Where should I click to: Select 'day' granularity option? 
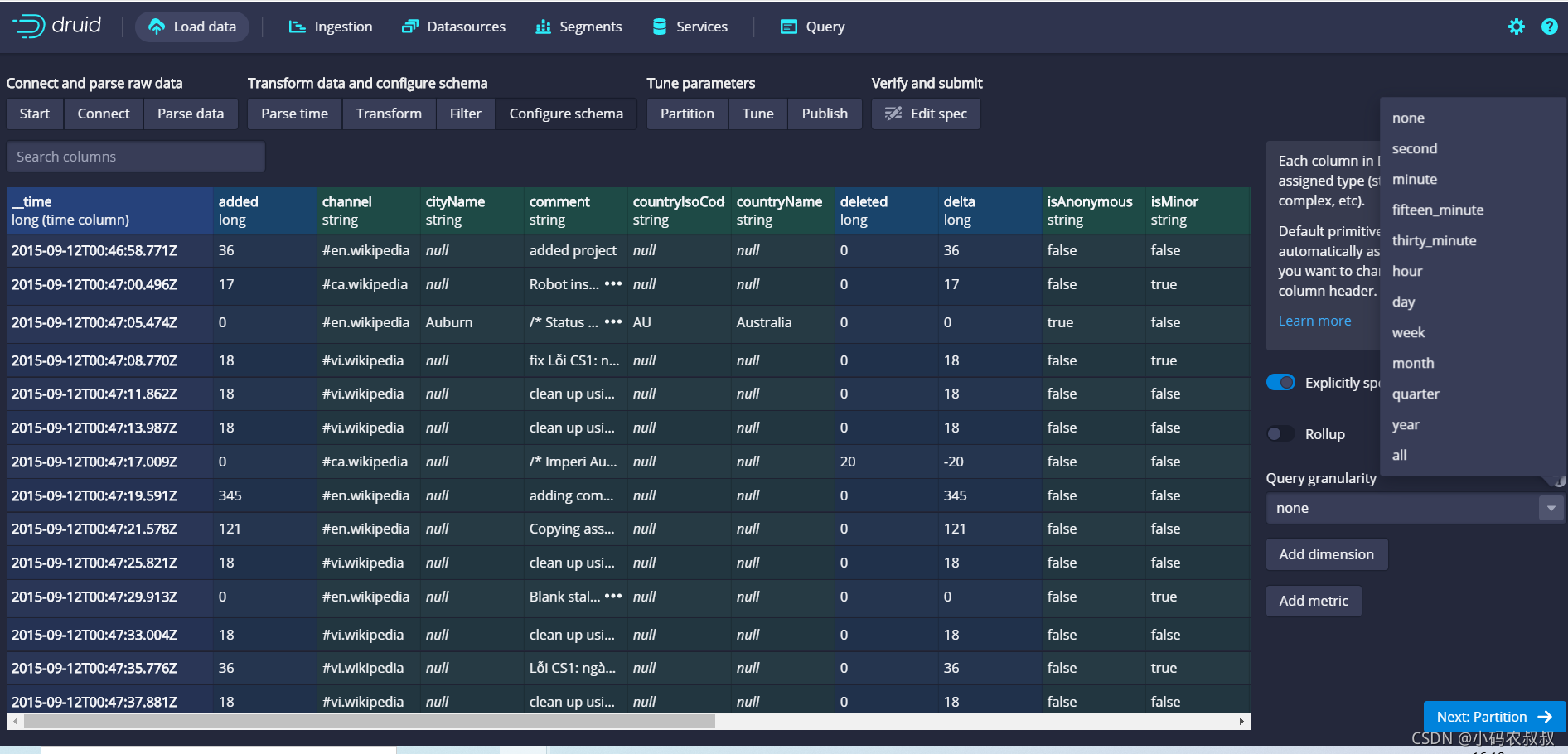tap(1472, 302)
